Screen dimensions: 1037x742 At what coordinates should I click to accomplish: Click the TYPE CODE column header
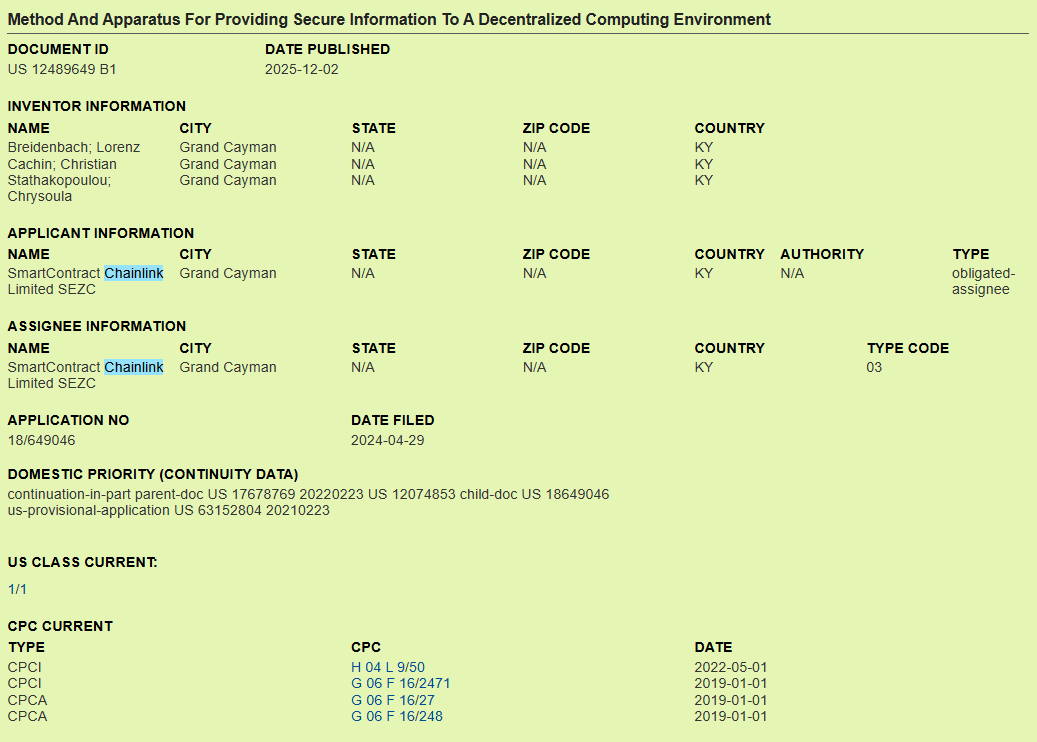[x=908, y=349]
